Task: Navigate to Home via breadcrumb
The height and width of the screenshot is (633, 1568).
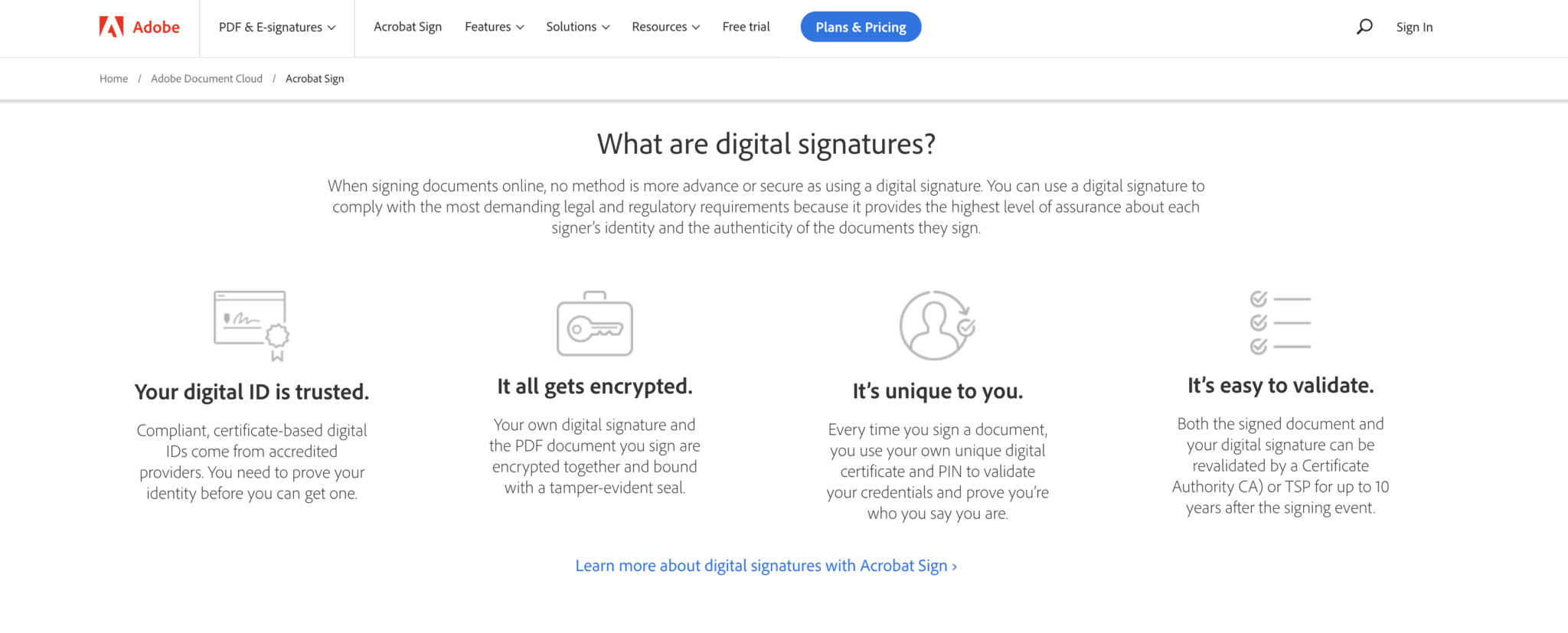Action: [113, 78]
